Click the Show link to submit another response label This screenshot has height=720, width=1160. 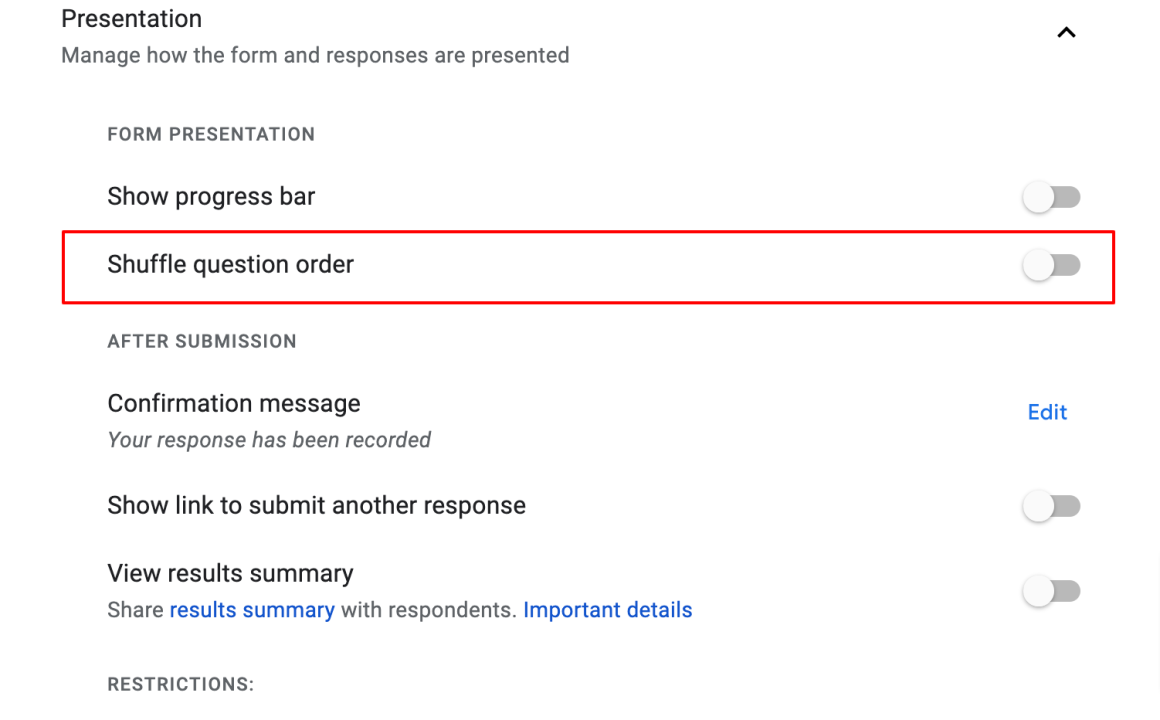(x=317, y=505)
